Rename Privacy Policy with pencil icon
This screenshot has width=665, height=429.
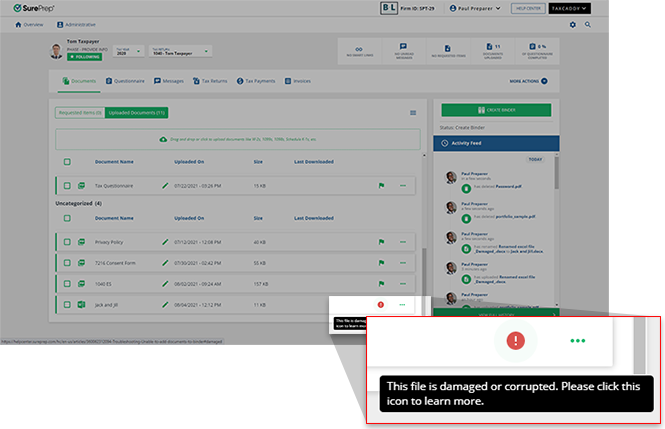click(x=165, y=242)
